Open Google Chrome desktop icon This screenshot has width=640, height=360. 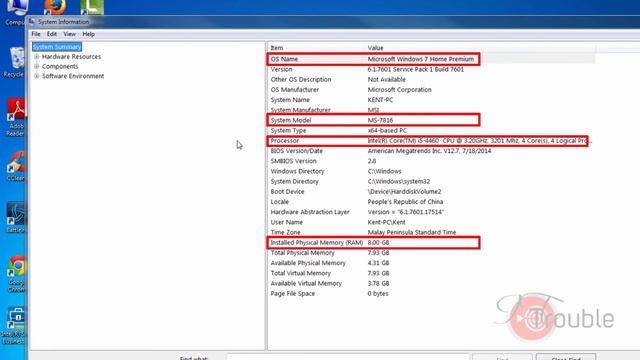tap(16, 274)
